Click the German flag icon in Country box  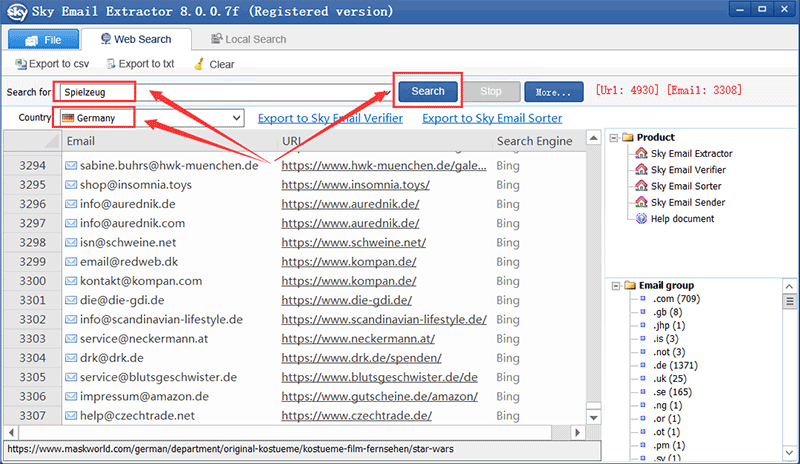(x=68, y=118)
